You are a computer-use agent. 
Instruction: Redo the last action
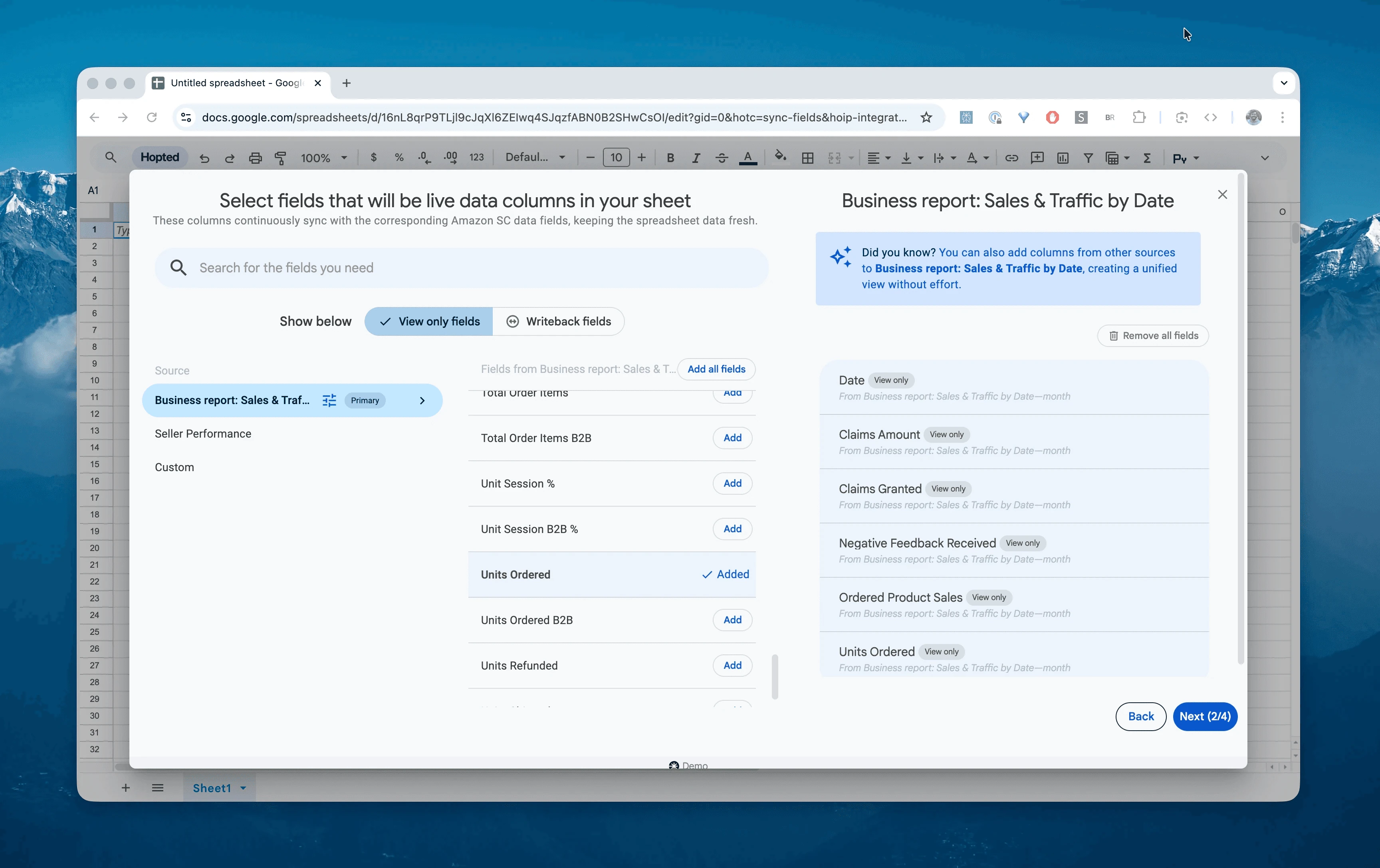tap(230, 158)
